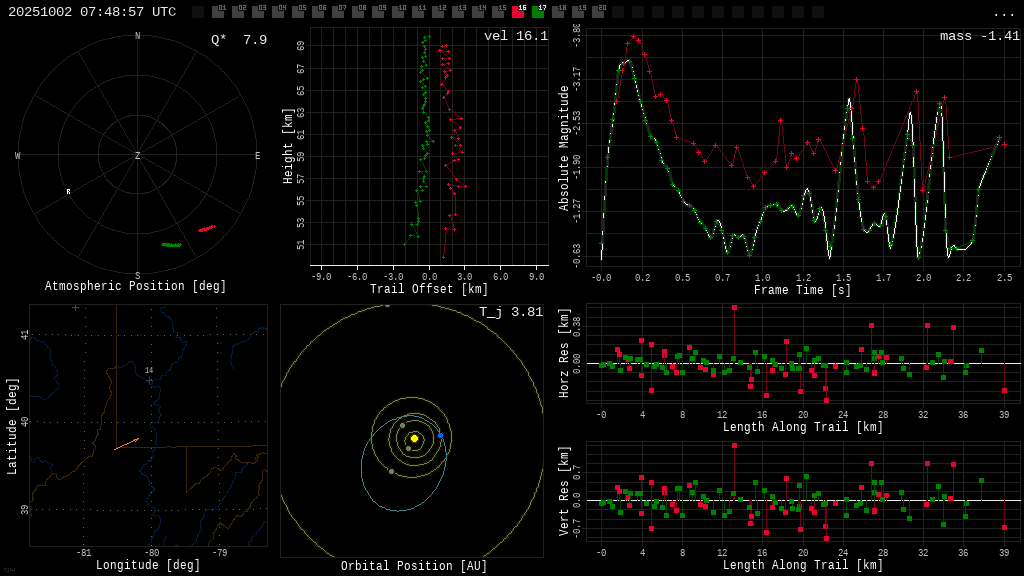Click the blue Earth dot in orbital plot

click(440, 435)
